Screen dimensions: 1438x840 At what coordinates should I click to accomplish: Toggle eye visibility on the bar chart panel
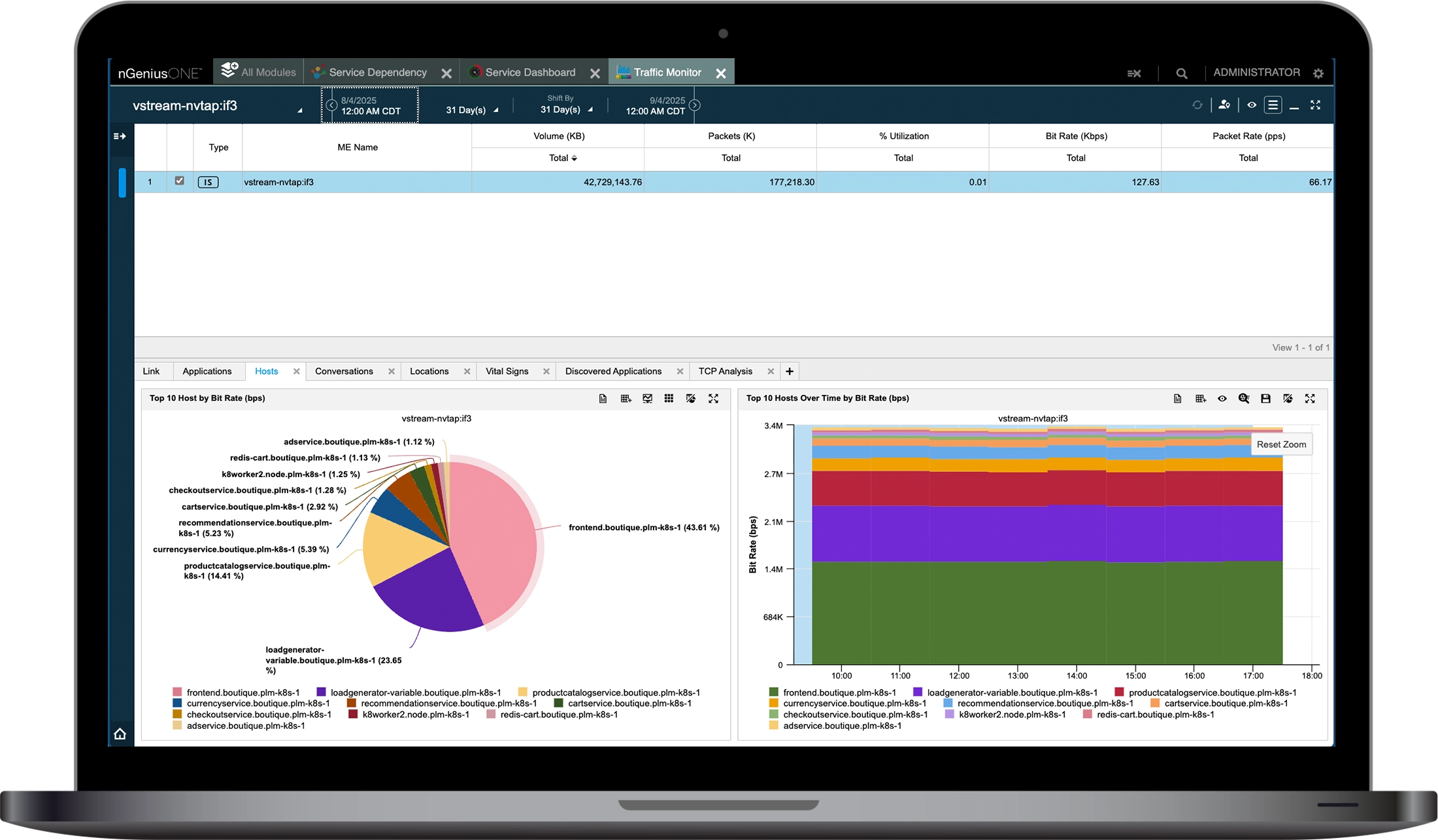coord(1222,399)
